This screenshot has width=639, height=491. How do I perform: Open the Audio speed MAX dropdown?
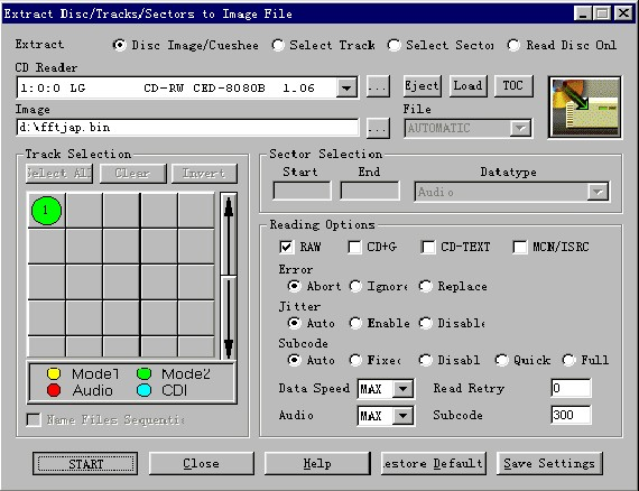pyautogui.click(x=403, y=416)
